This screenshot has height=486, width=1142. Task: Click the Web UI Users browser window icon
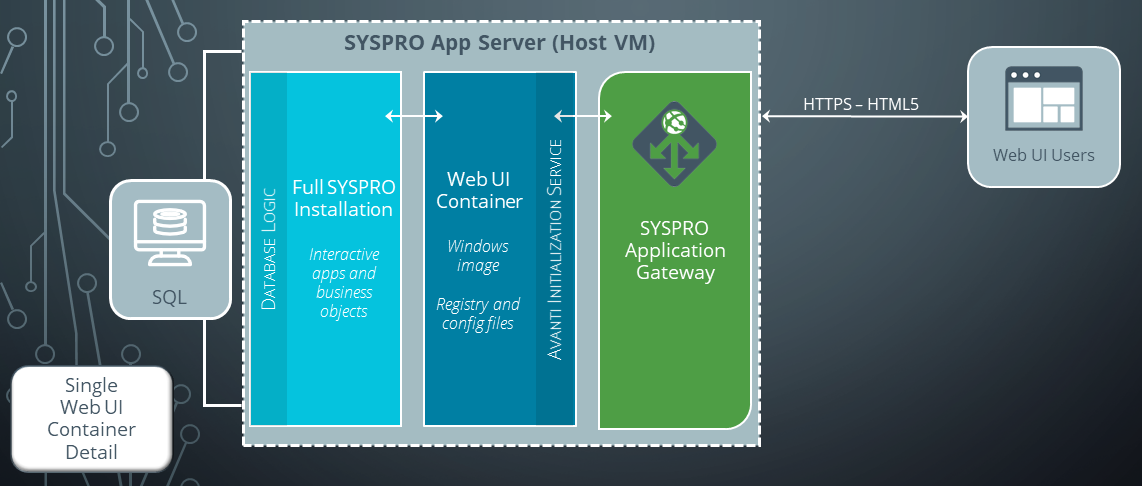[x=1043, y=100]
